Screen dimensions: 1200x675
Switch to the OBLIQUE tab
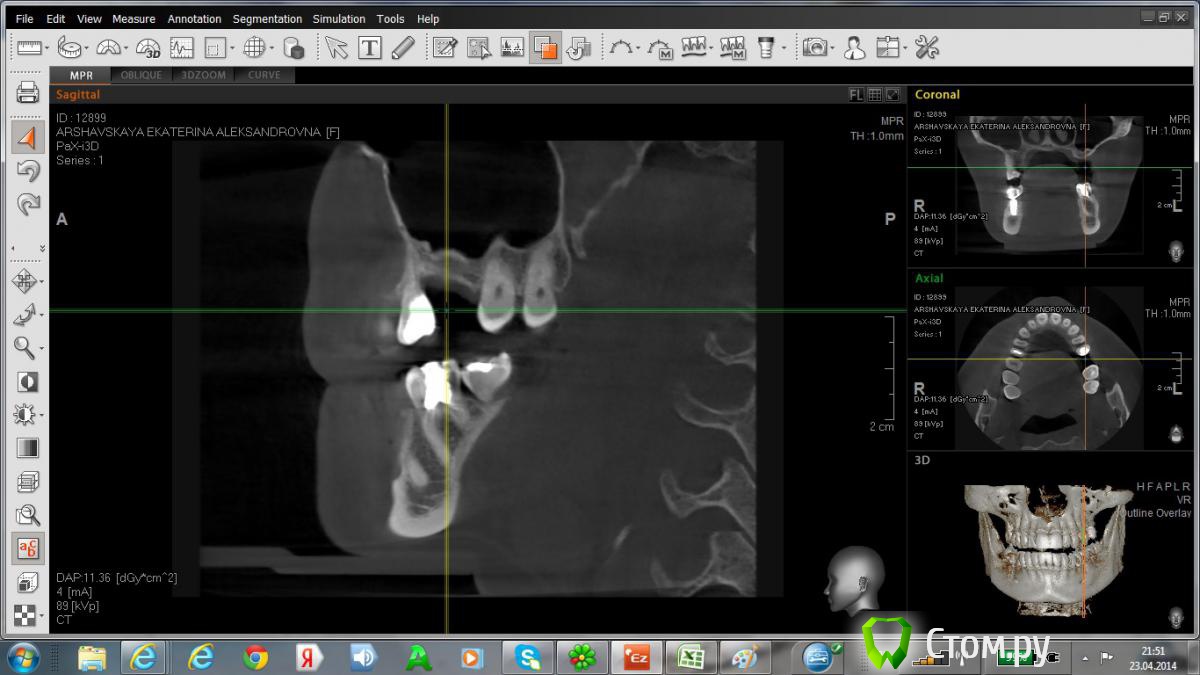141,75
